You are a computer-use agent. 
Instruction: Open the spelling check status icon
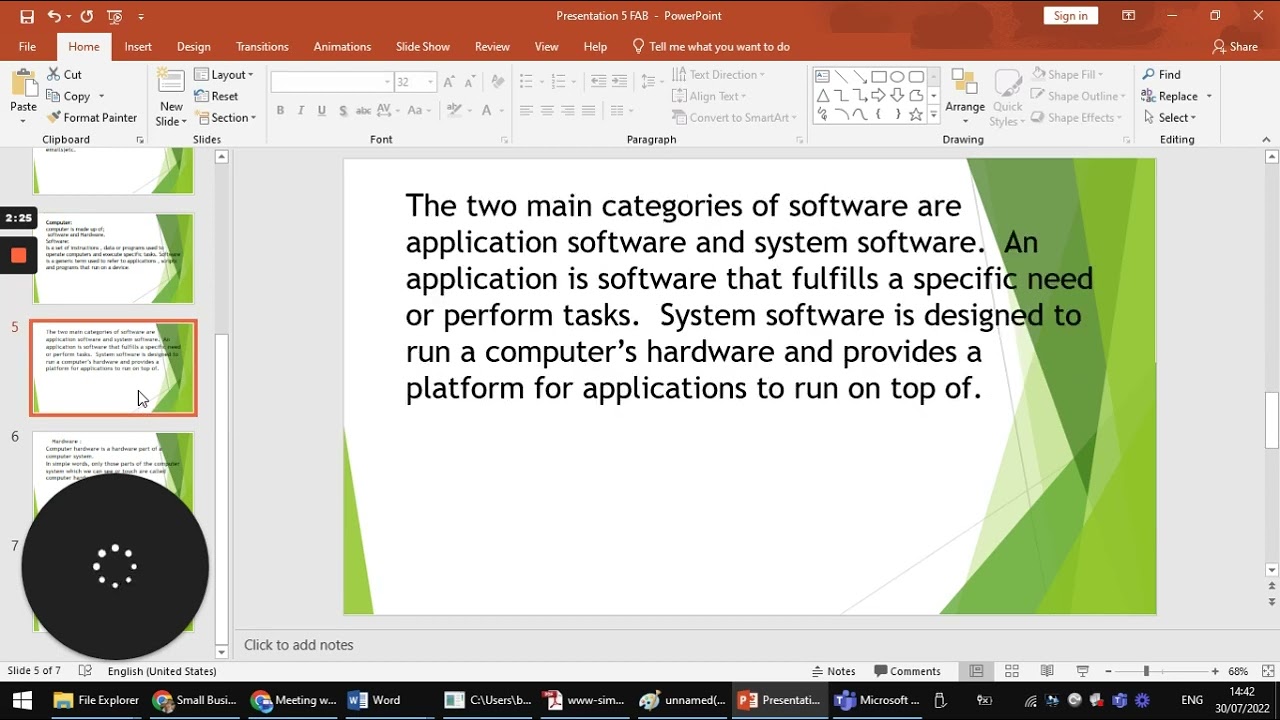pyautogui.click(x=85, y=671)
